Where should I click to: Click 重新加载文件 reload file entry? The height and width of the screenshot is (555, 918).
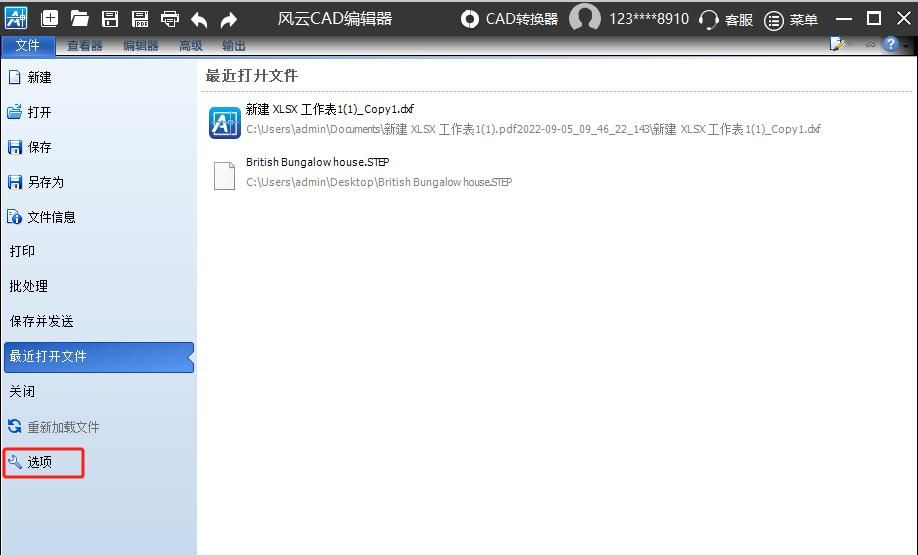pyautogui.click(x=53, y=427)
